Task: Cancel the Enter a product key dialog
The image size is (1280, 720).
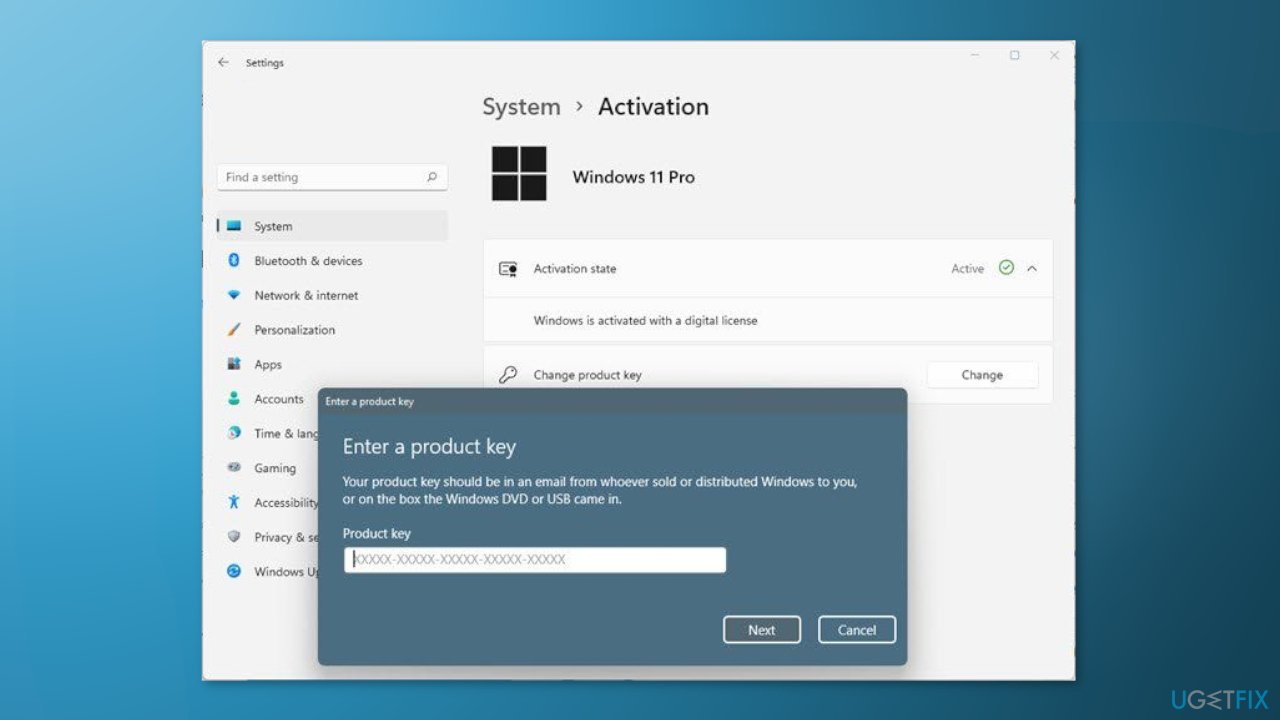Action: (856, 629)
